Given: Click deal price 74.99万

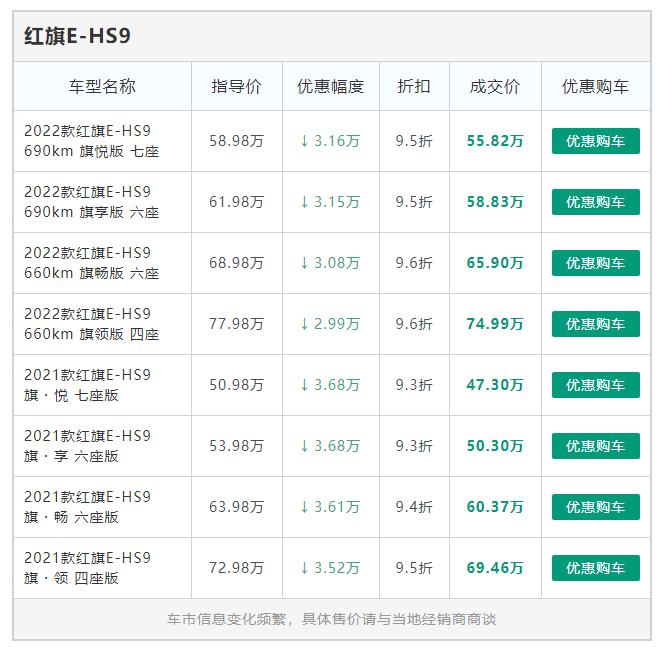Looking at the screenshot, I should [495, 324].
